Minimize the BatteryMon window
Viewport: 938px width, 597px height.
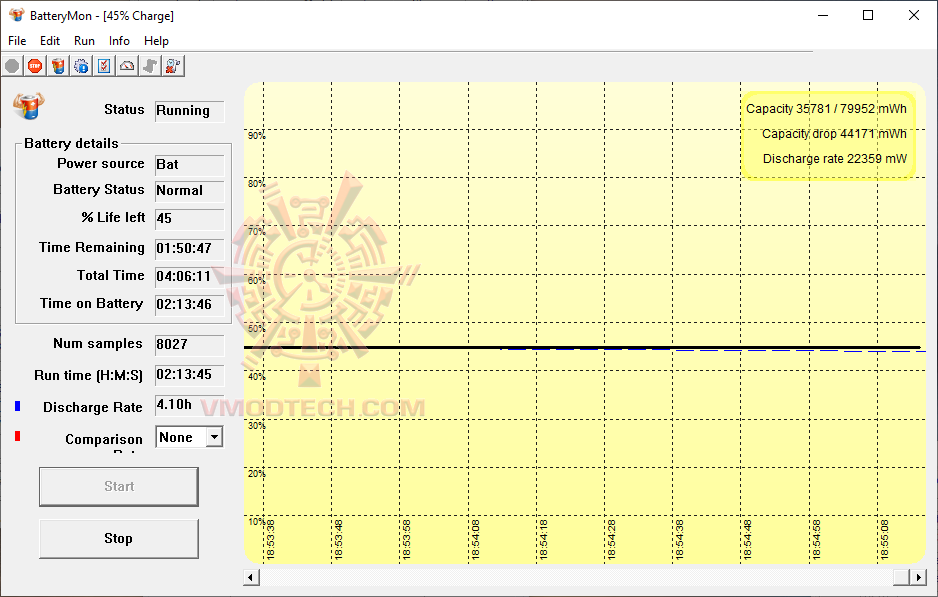pyautogui.click(x=823, y=16)
